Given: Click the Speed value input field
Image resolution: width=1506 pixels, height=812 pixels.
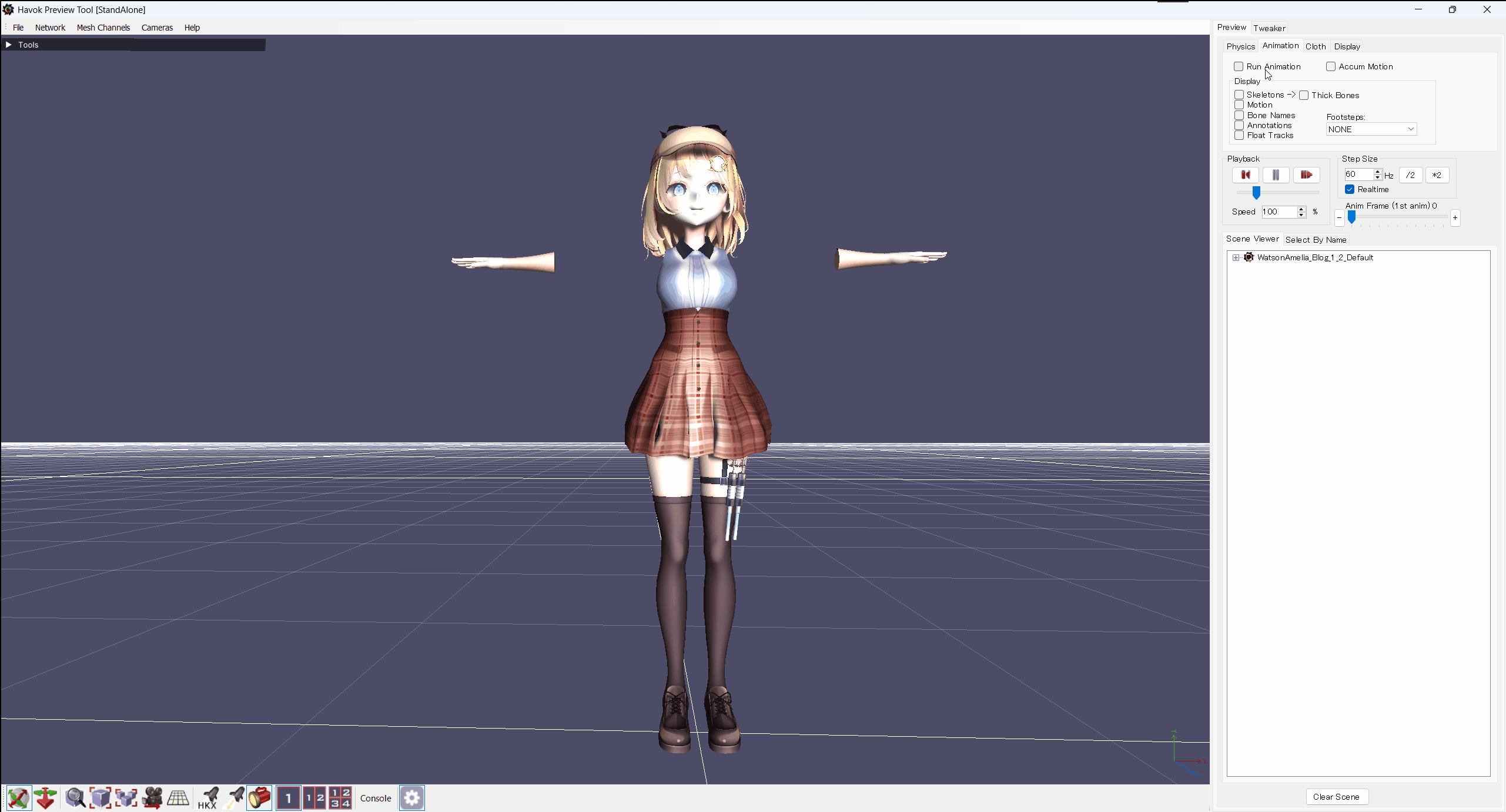Looking at the screenshot, I should pos(1279,212).
